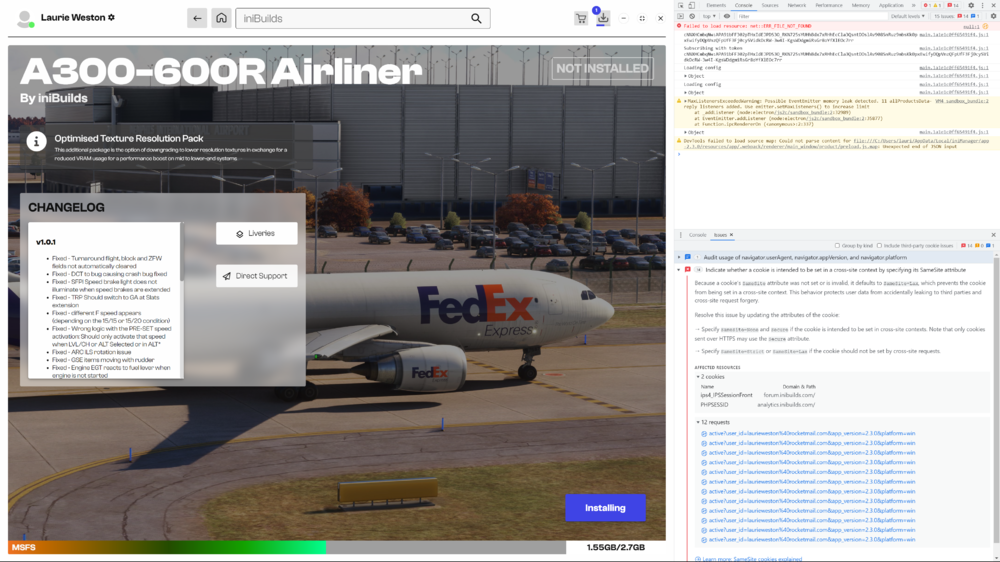This screenshot has width=1000, height=562.
Task: Click the NOT INSTALLED status badge
Action: tap(602, 68)
